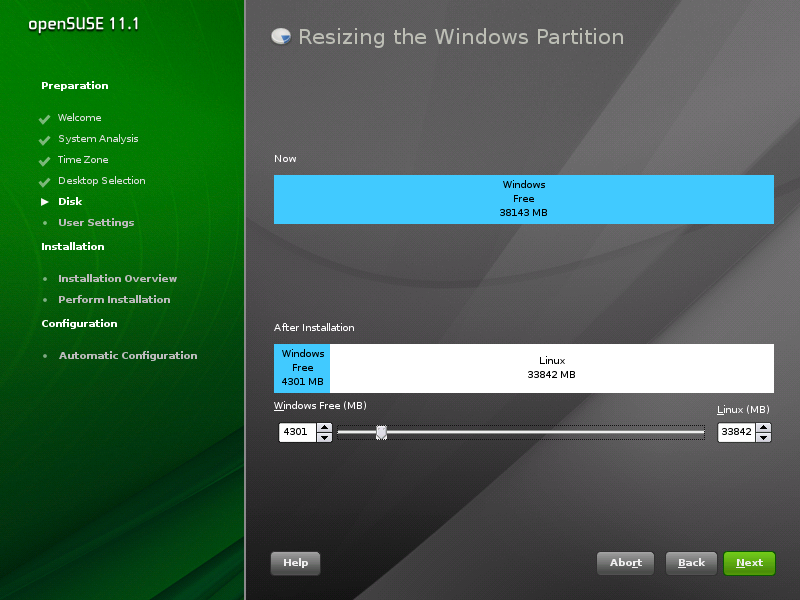Select the System Analysis step
The image size is (800, 600).
point(98,139)
